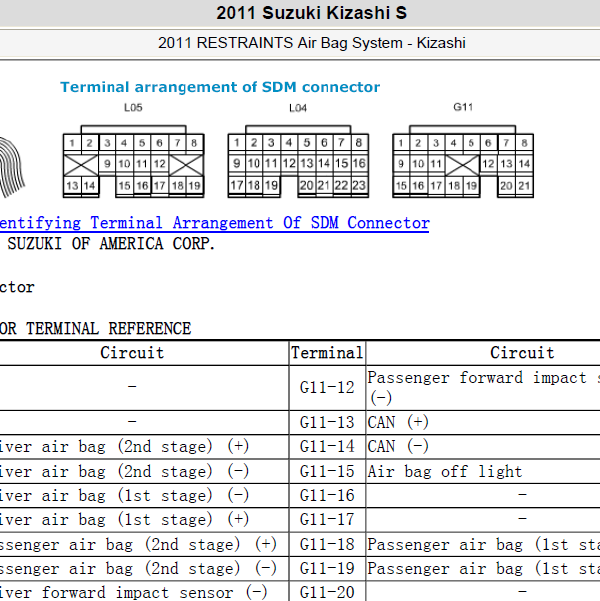The image size is (600, 601).
Task: Click the 'CAN (+)' circuit cell
Action: click(483, 422)
